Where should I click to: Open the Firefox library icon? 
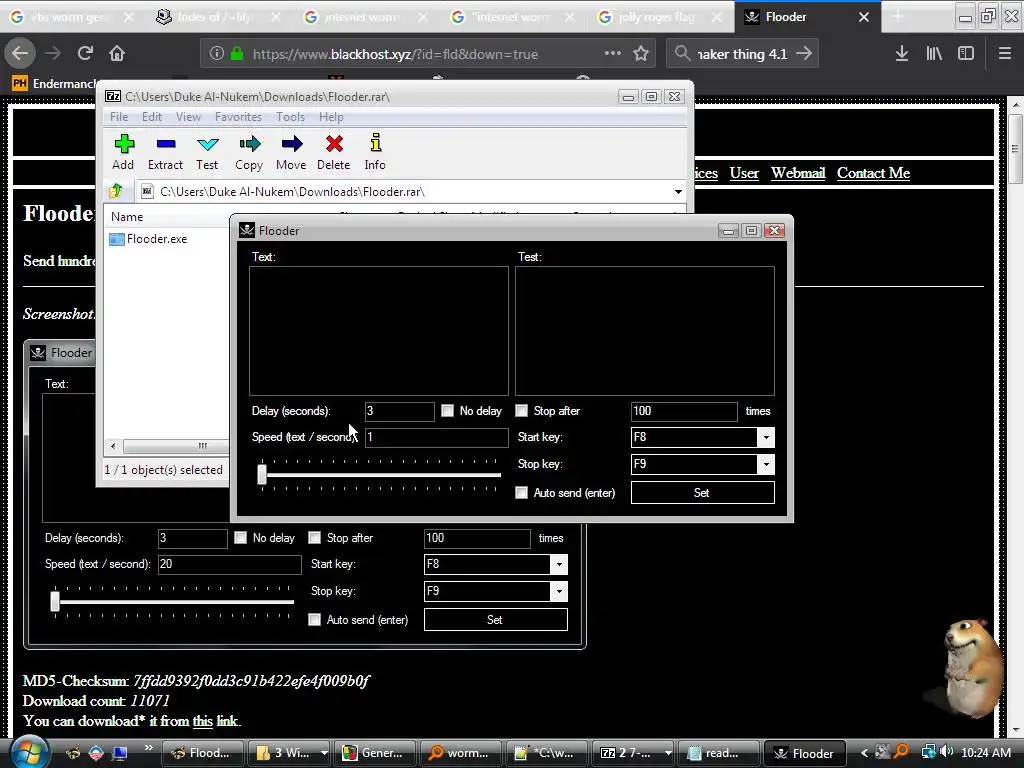tap(934, 54)
